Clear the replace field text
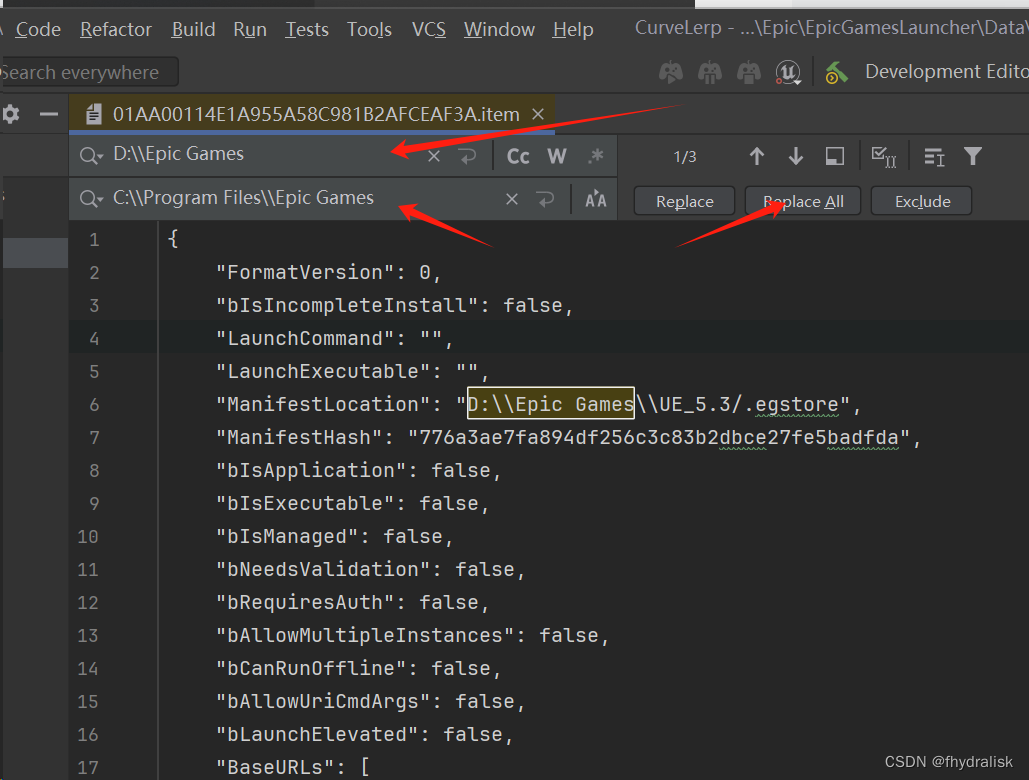Image resolution: width=1029 pixels, height=780 pixels. [512, 199]
